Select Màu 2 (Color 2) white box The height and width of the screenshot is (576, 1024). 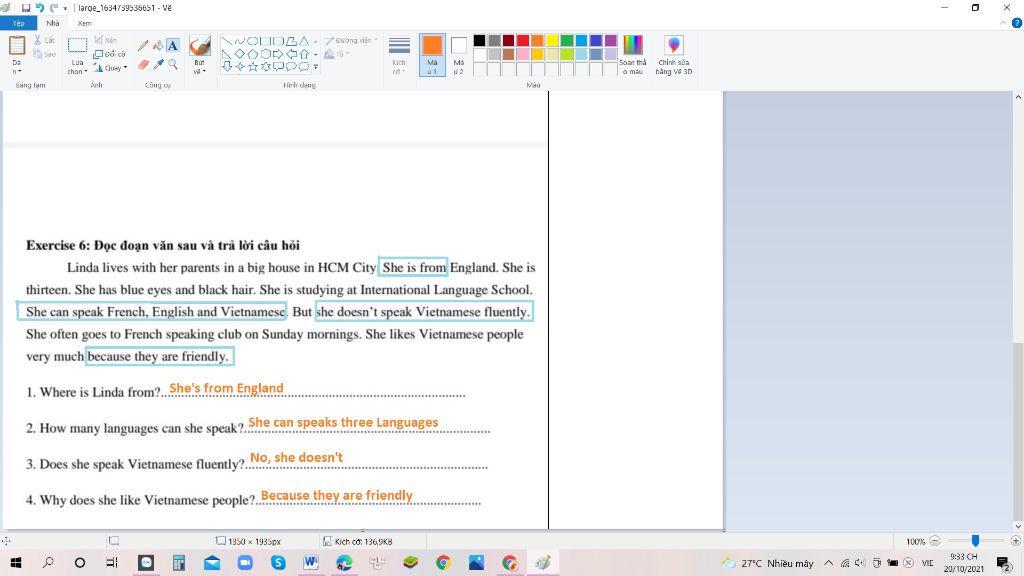459,55
